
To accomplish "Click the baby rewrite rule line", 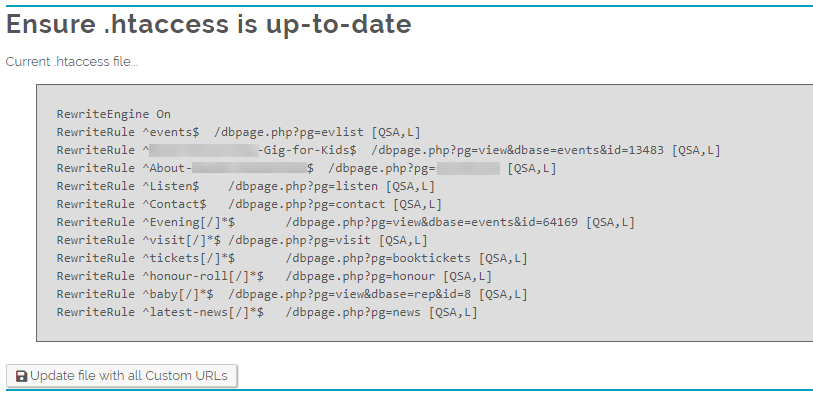I will (292, 294).
